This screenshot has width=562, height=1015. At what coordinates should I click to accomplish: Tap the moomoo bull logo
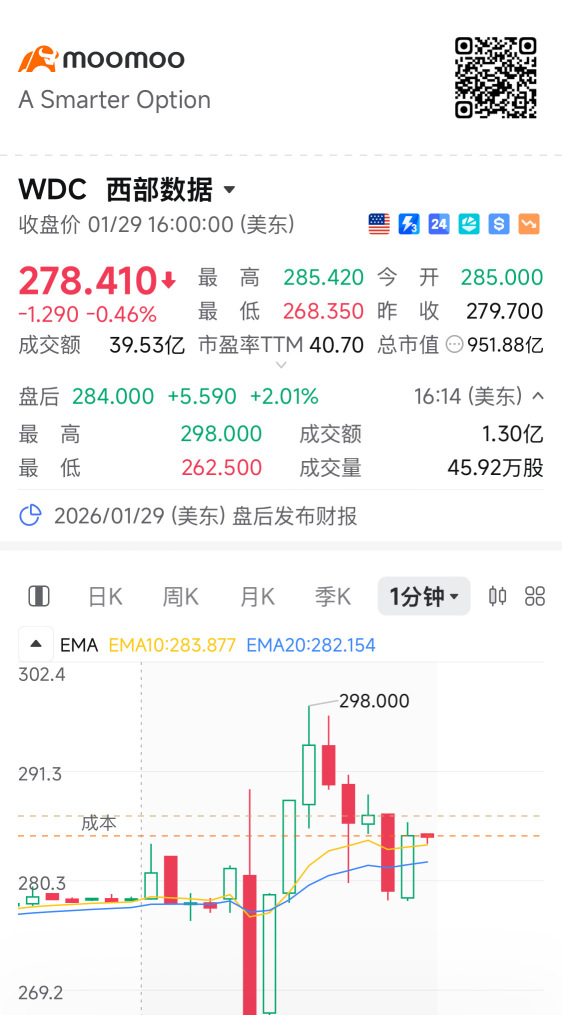pos(38,59)
